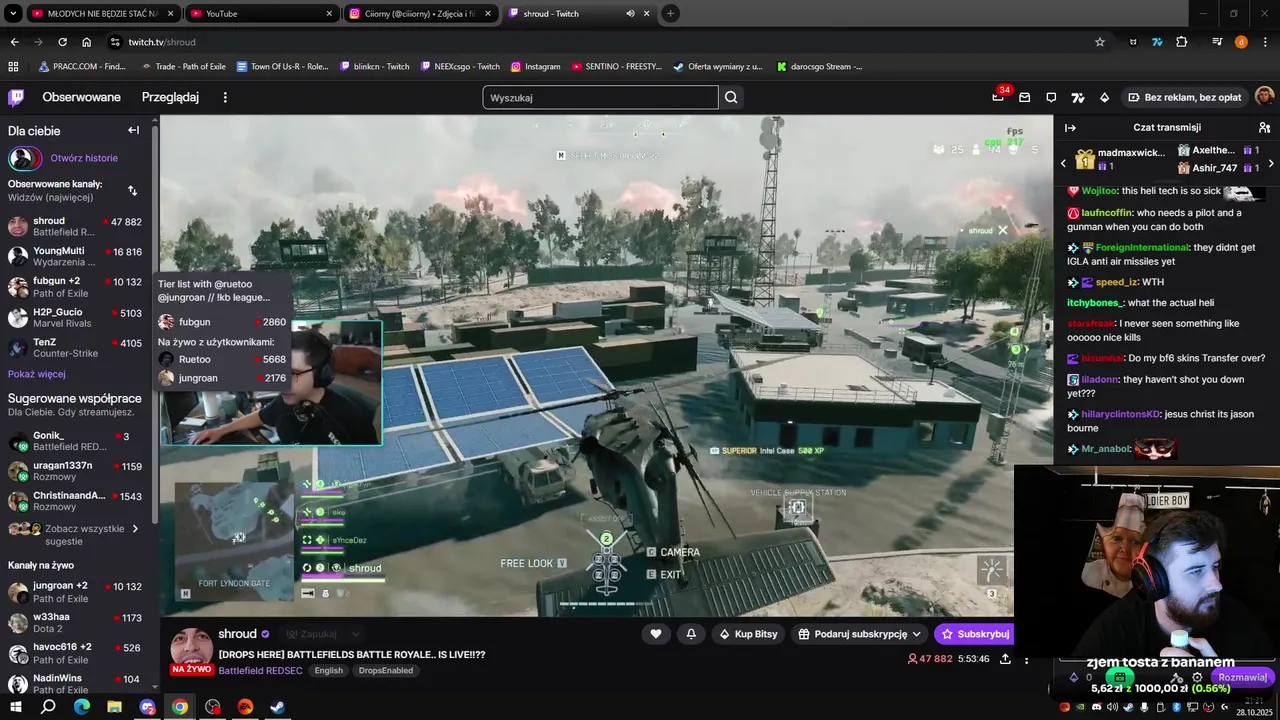
Task: Click the Bits diamond icon in header
Action: 1104,97
